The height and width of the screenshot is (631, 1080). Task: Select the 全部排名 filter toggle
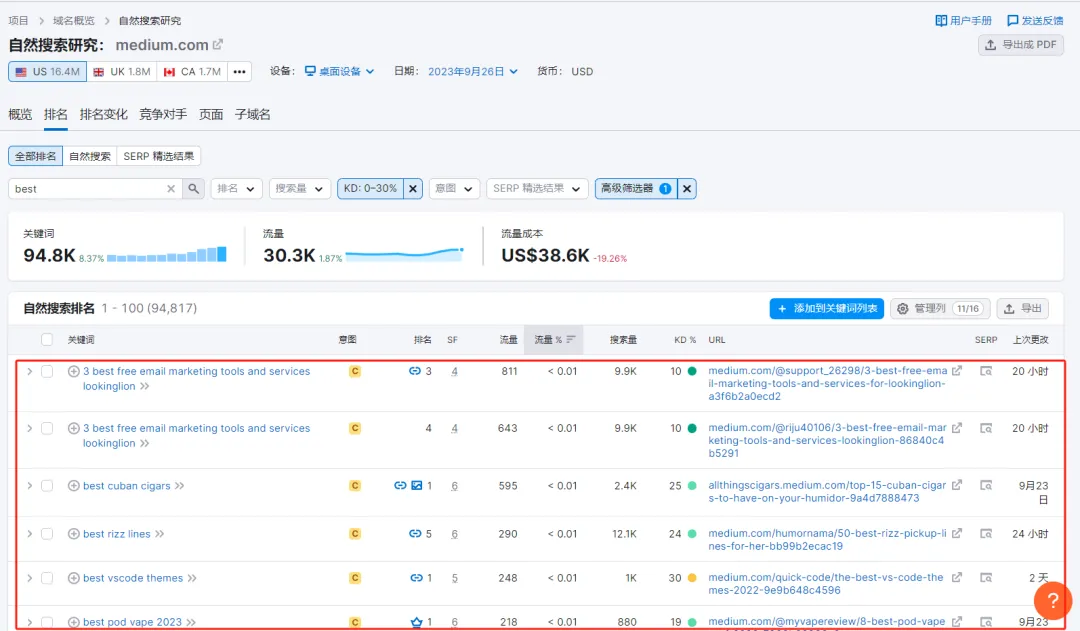point(36,156)
